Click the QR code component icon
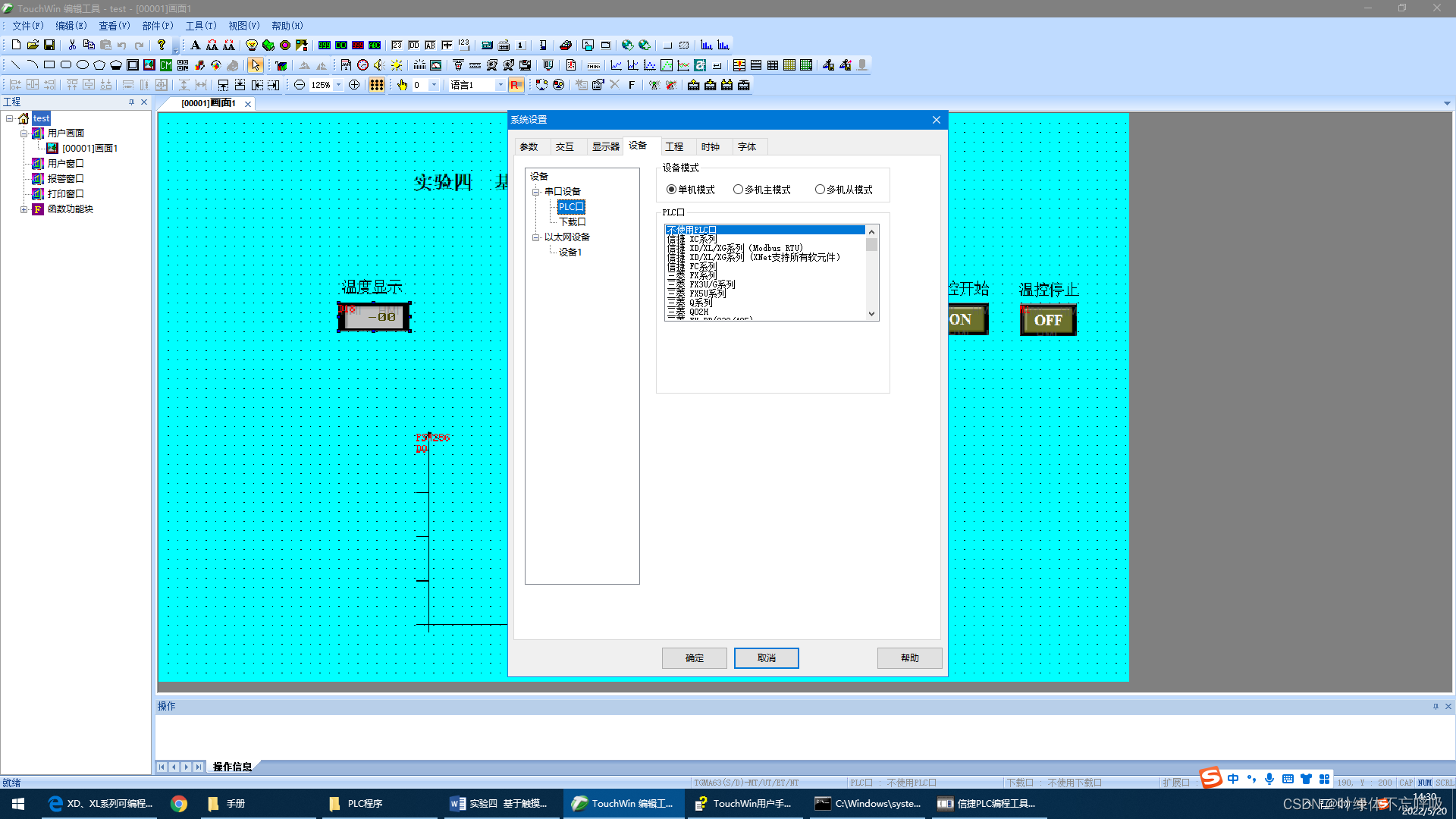Screen dimensions: 1456x819 click(x=183, y=65)
